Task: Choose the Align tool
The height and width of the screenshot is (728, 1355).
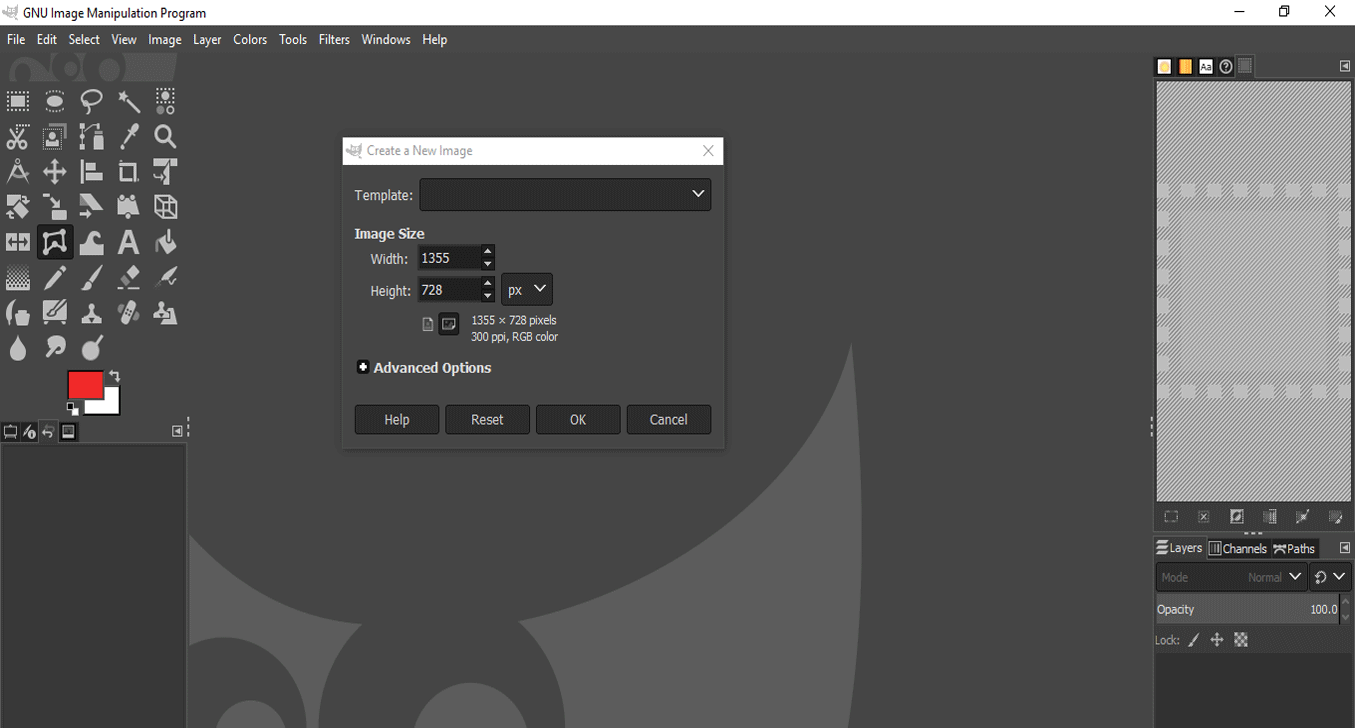Action: click(92, 171)
